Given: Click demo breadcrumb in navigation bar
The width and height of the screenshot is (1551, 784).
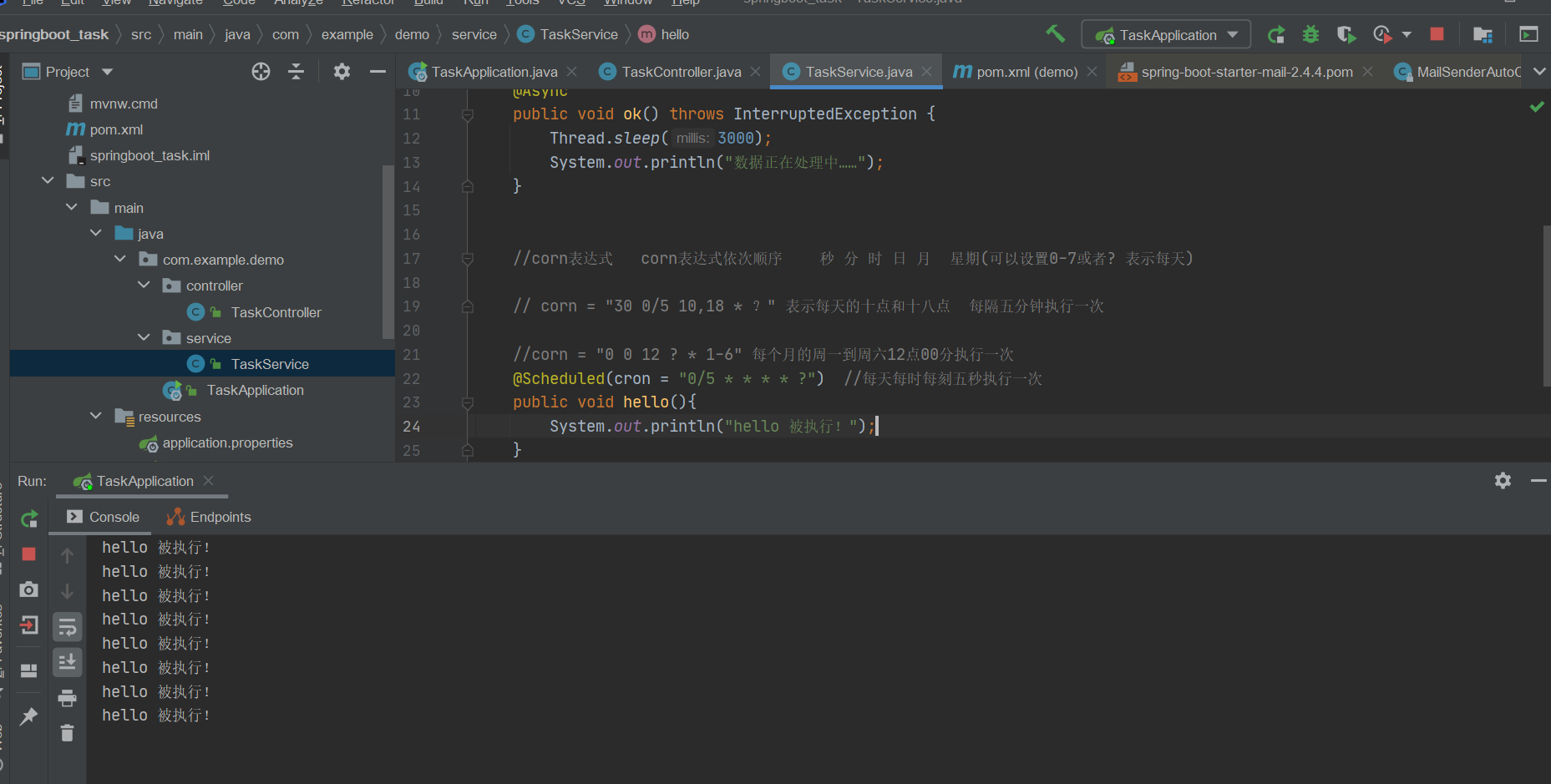Looking at the screenshot, I should [x=412, y=34].
